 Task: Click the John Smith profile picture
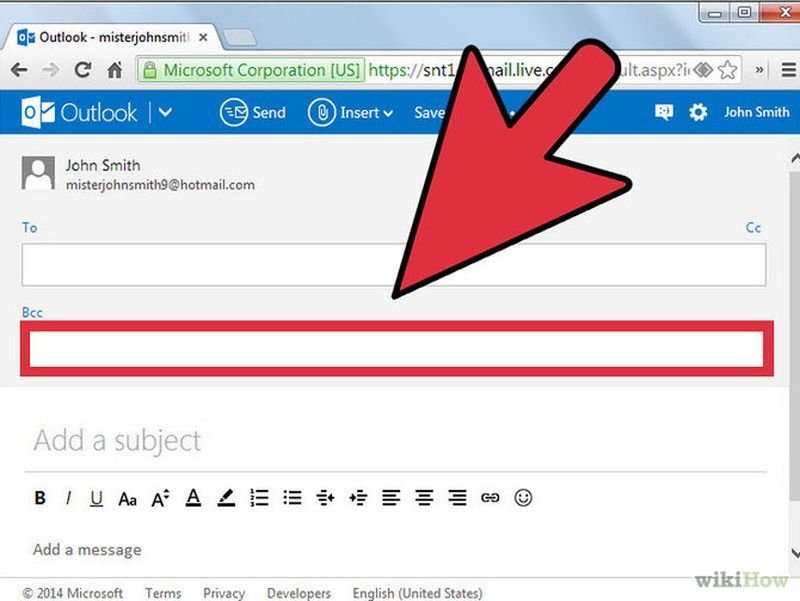[38, 173]
